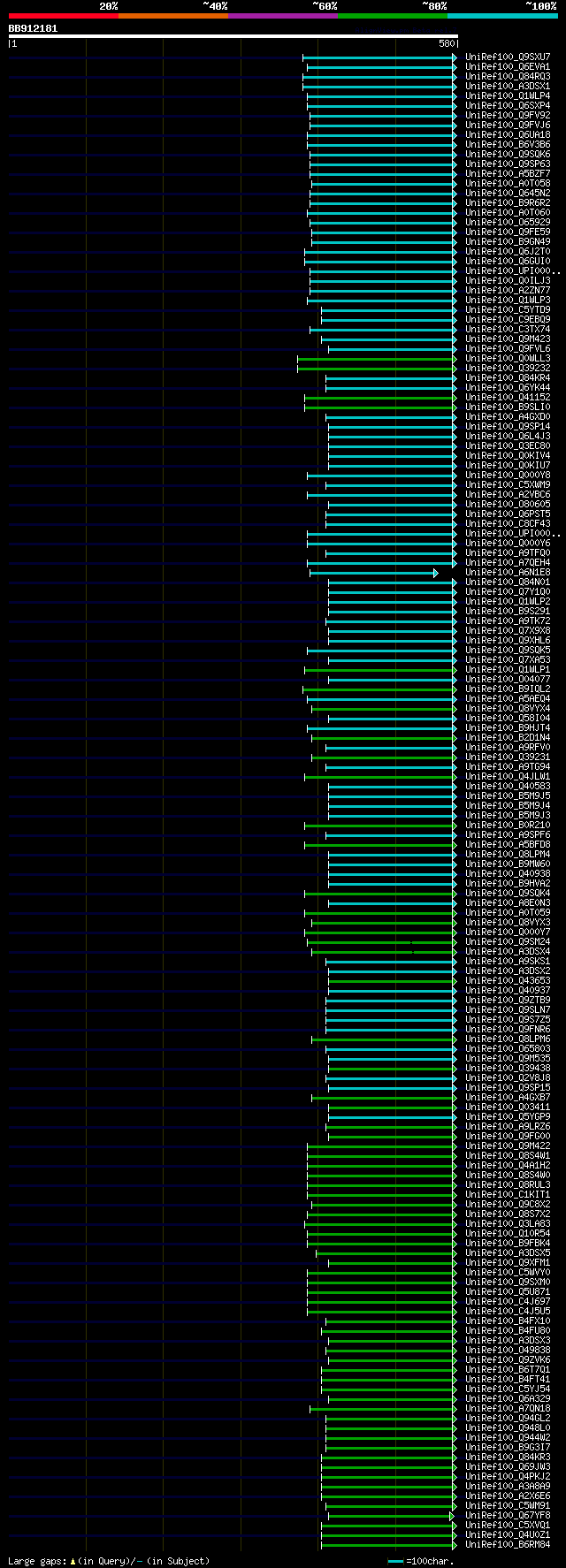Open hit UniRef100_A3DSX1

tap(508, 86)
